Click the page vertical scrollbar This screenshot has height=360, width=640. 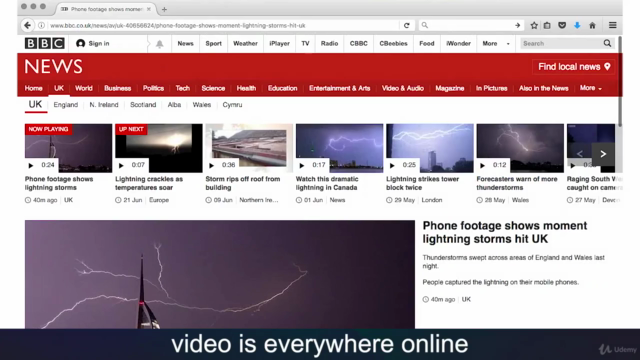coord(620,82)
